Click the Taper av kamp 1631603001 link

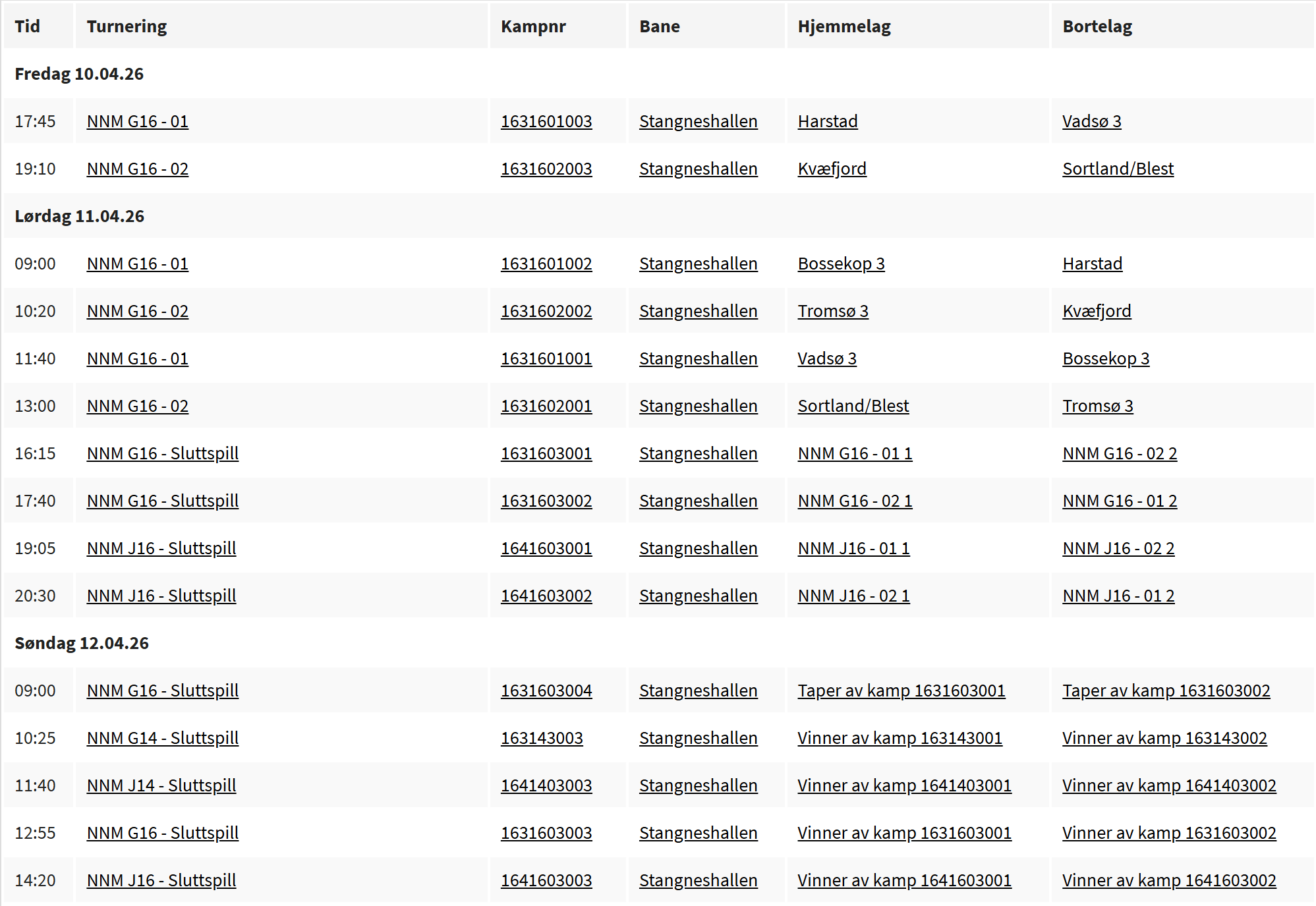[901, 691]
